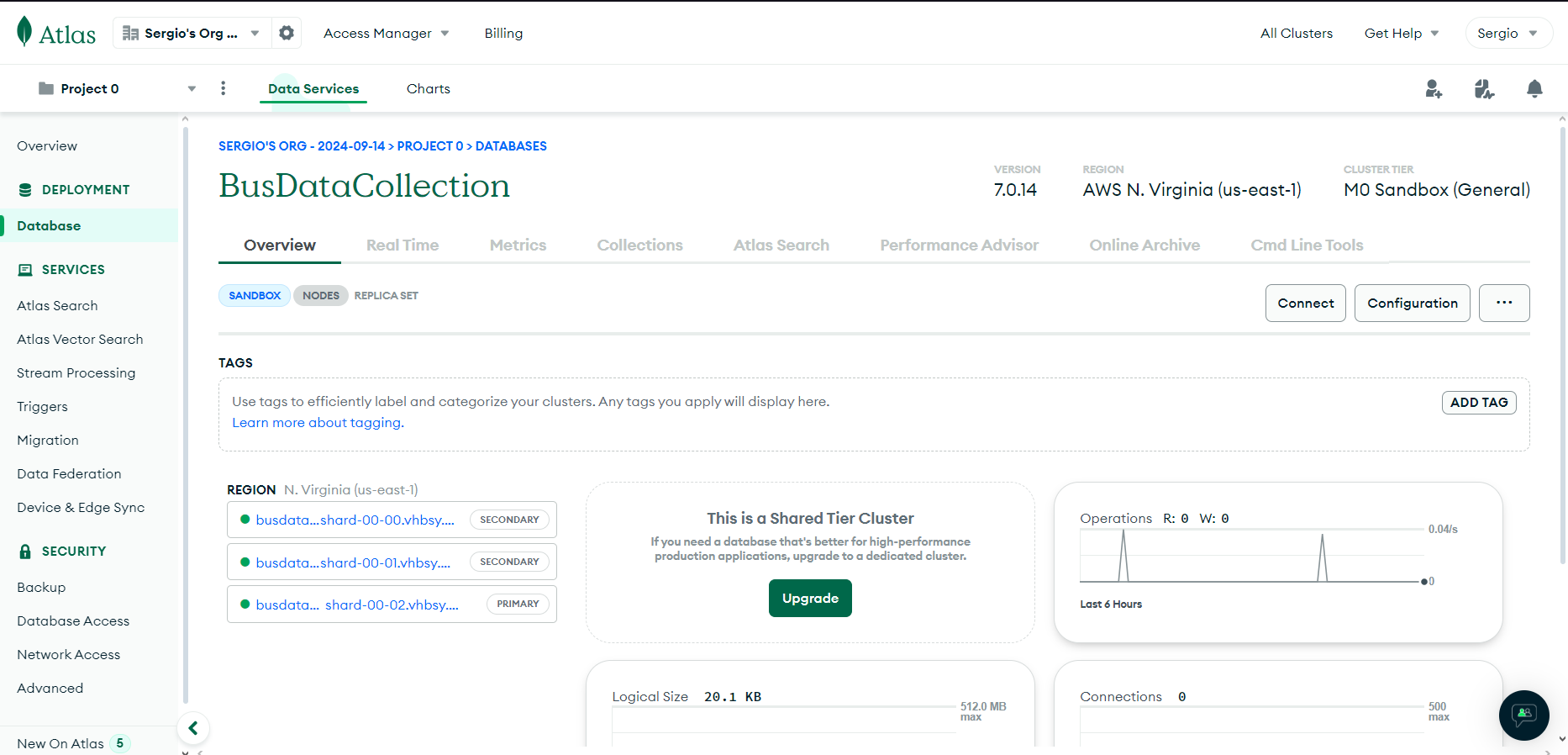The height and width of the screenshot is (755, 1568).
Task: Click the Deployment database stack icon
Action: point(25,190)
